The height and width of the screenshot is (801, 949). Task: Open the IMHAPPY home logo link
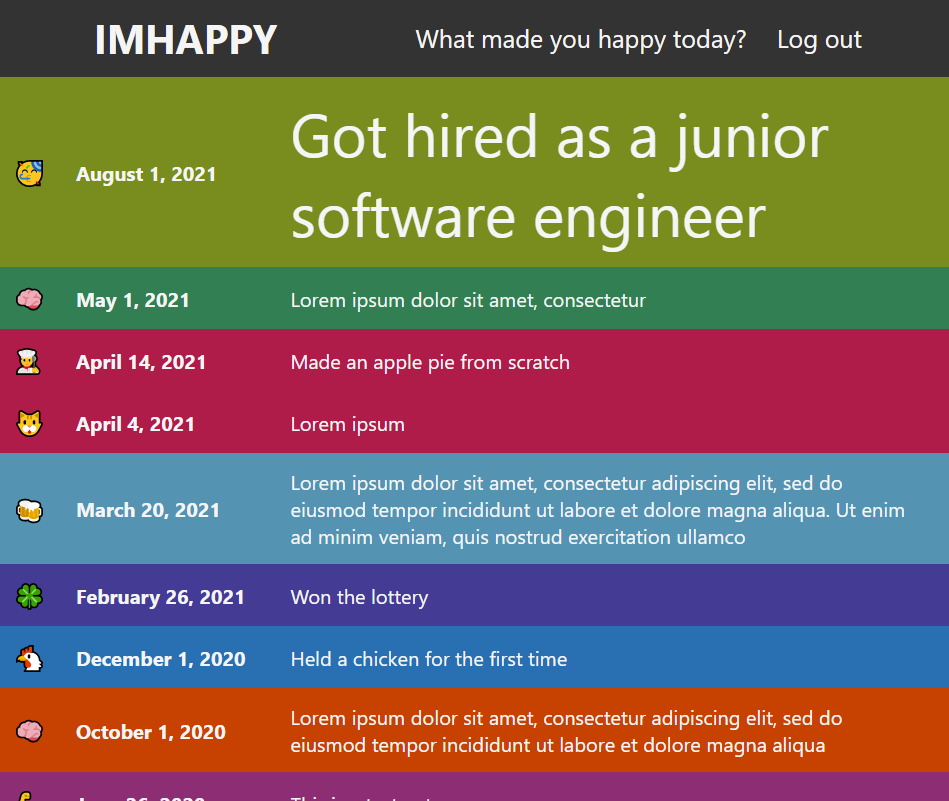pos(185,40)
